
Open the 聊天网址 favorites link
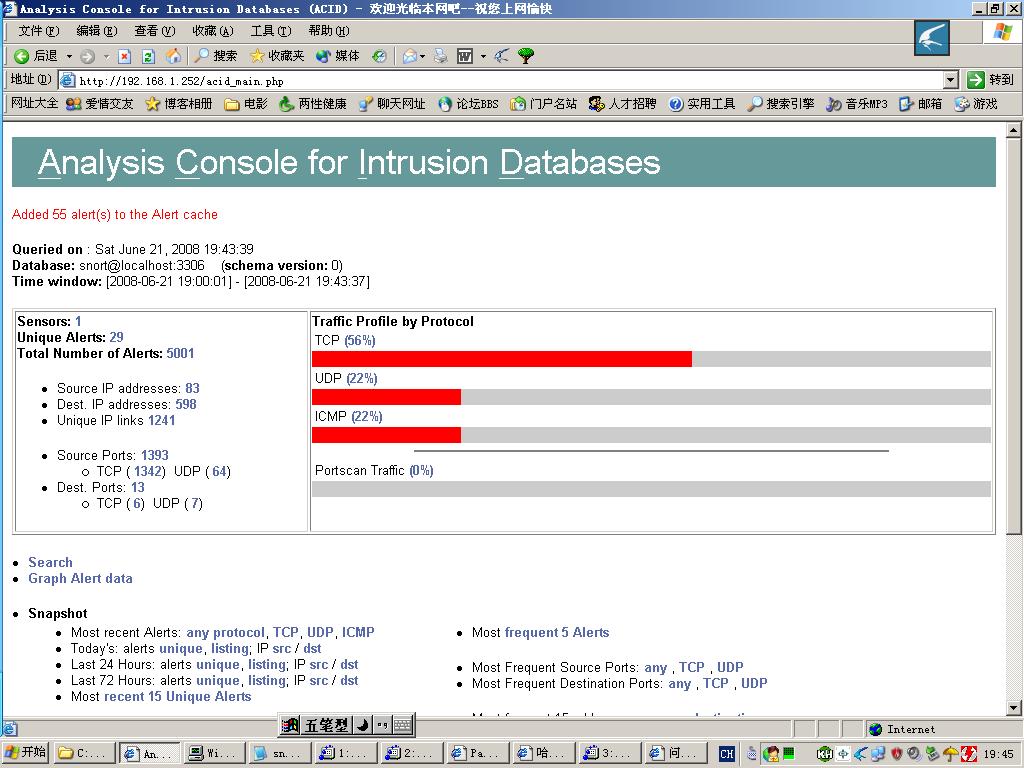click(392, 104)
